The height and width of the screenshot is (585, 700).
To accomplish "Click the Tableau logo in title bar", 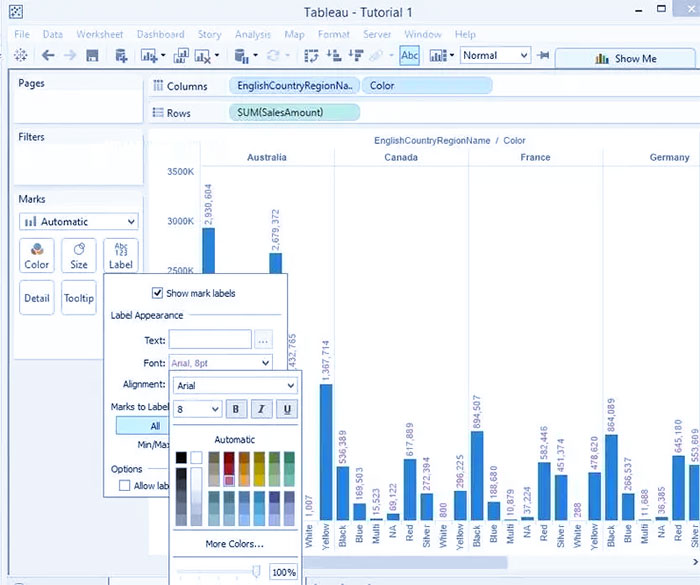I will [x=16, y=12].
